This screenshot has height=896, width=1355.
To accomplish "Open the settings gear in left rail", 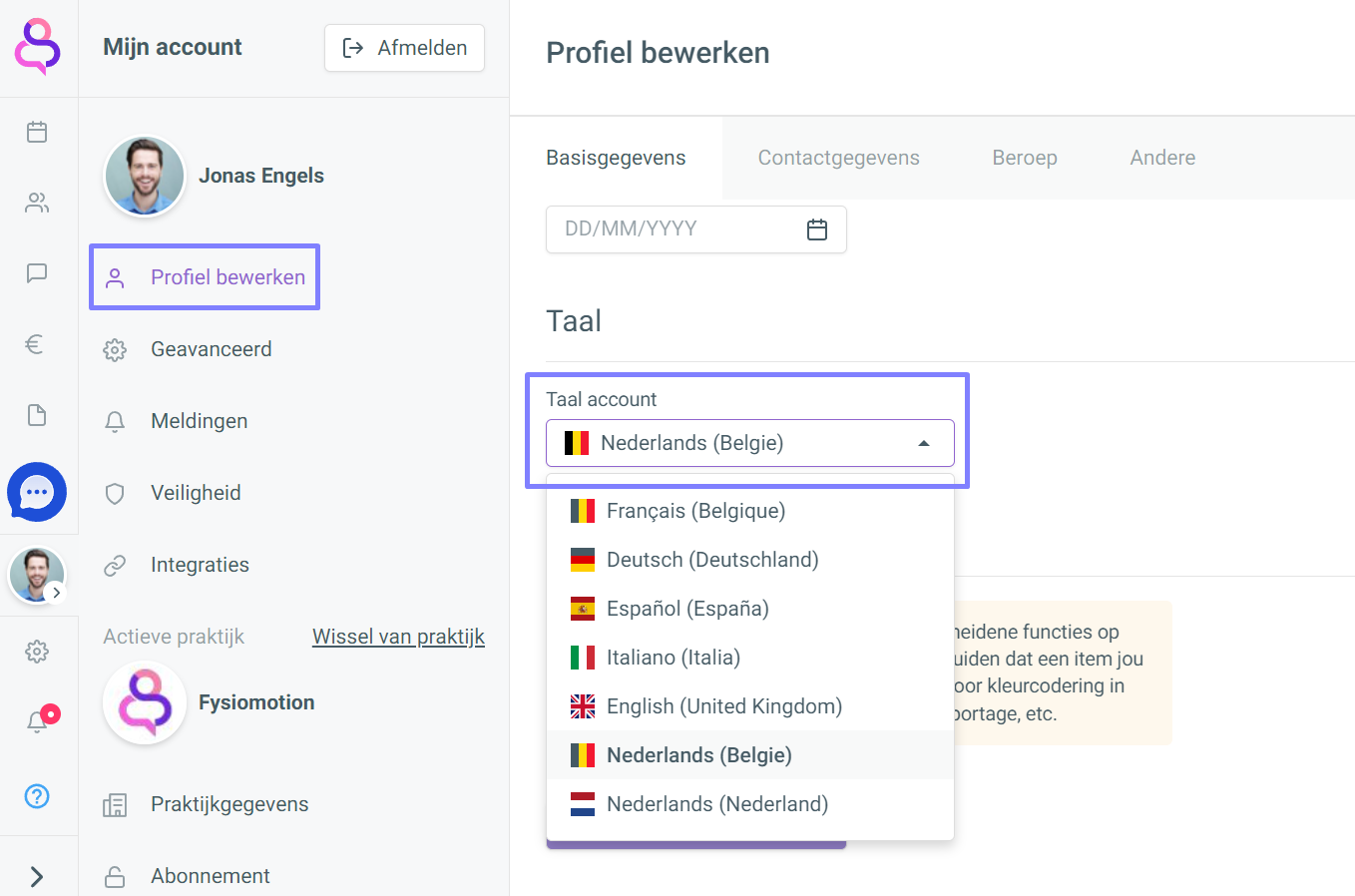I will [x=37, y=652].
